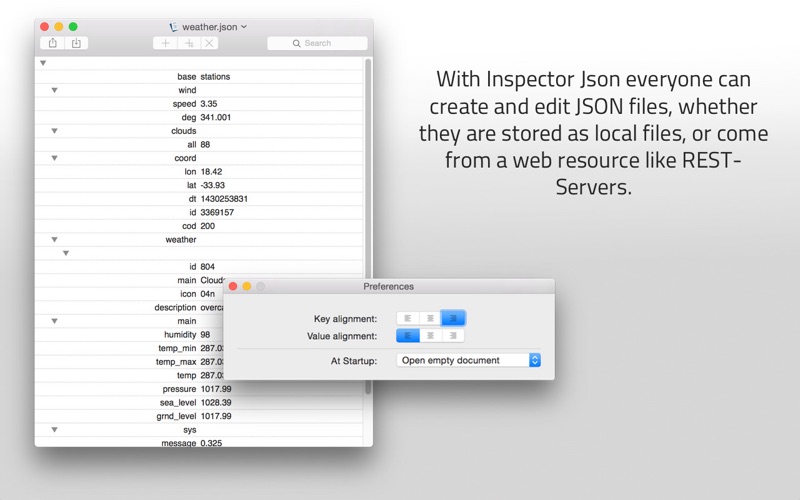Click the clouds key label
Viewport: 800px width, 500px height.
[x=184, y=131]
